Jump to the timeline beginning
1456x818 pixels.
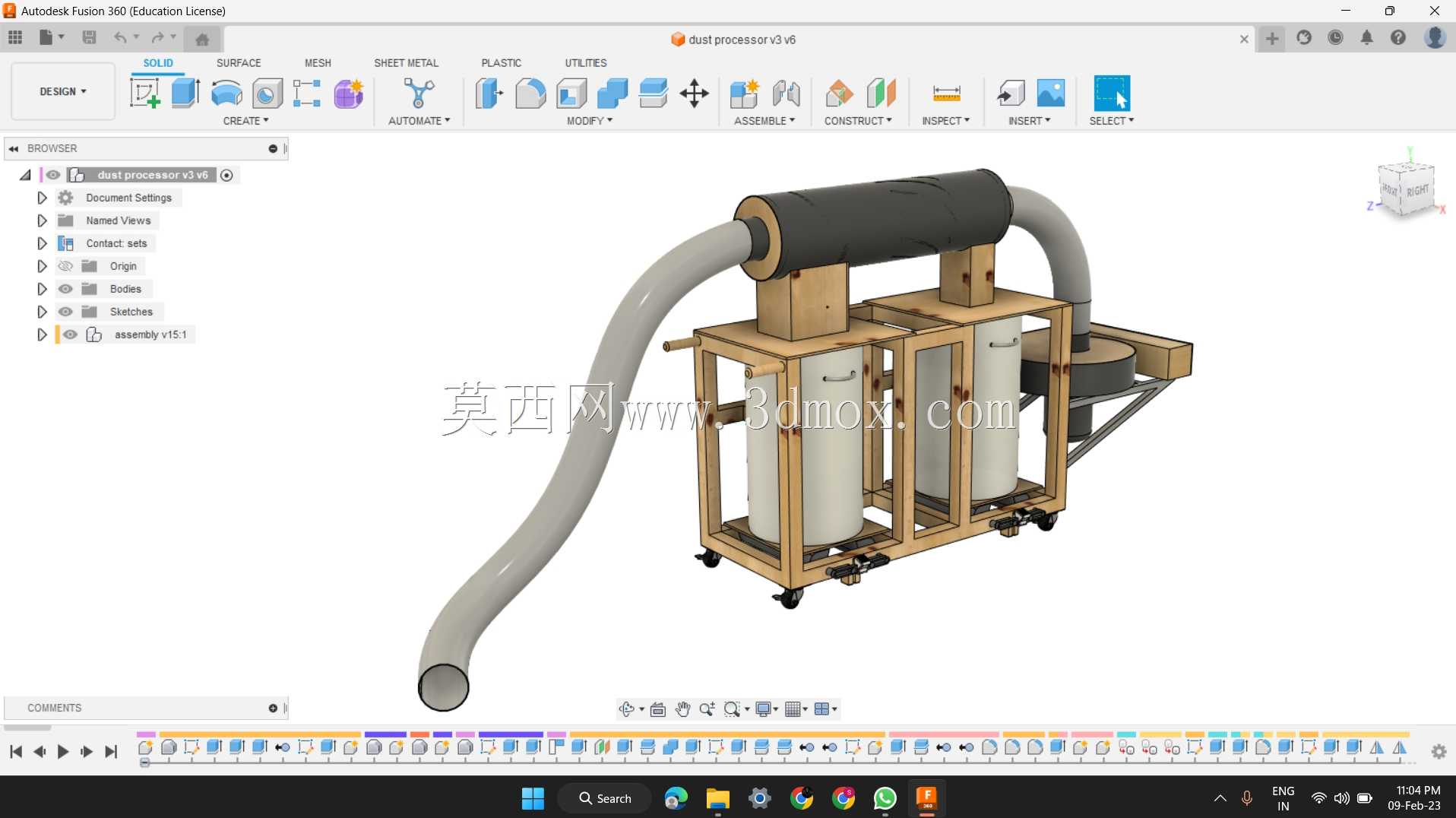click(16, 752)
